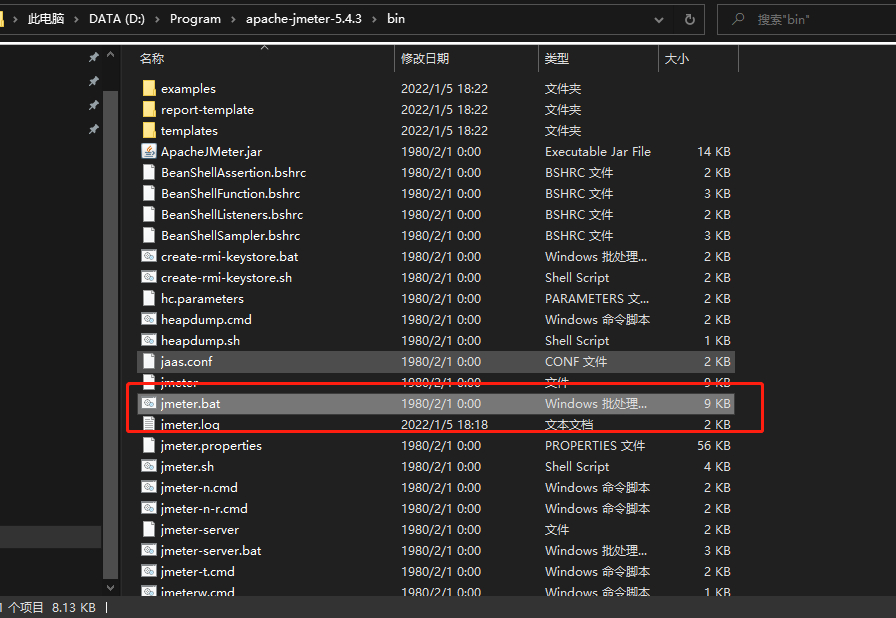Click the examples folder icon
896x618 pixels.
coord(149,88)
